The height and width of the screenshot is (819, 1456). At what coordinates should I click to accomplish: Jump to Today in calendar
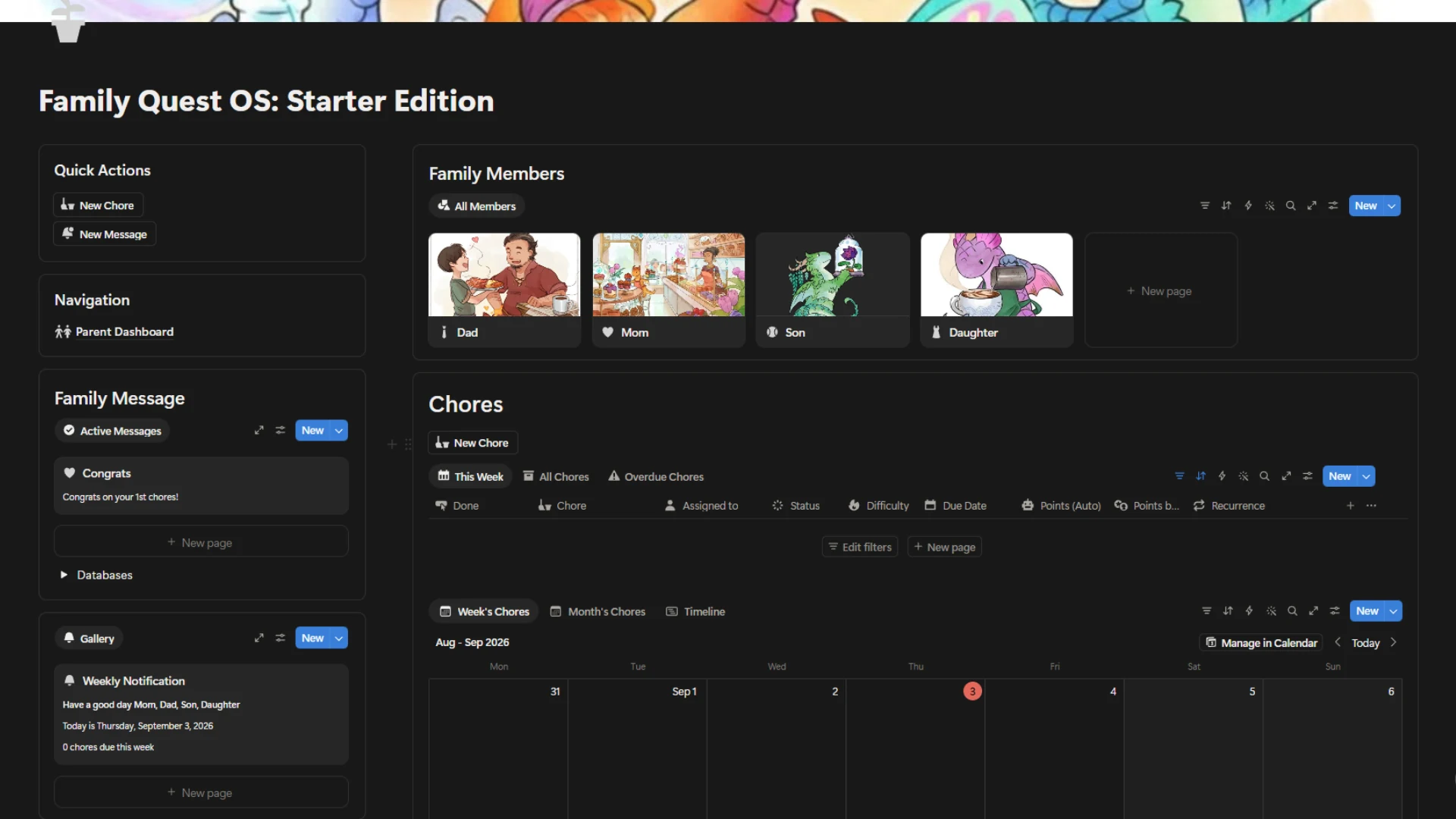tap(1365, 642)
